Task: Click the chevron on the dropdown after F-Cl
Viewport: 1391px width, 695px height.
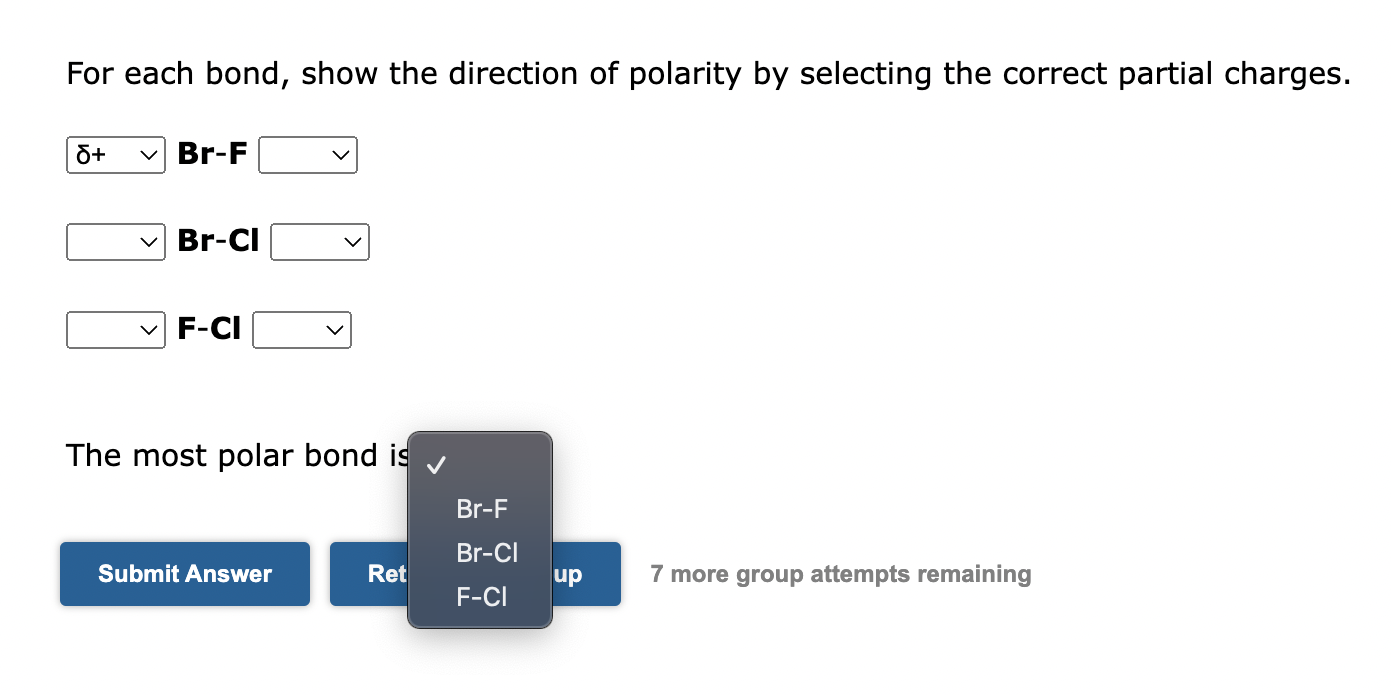Action: [334, 329]
